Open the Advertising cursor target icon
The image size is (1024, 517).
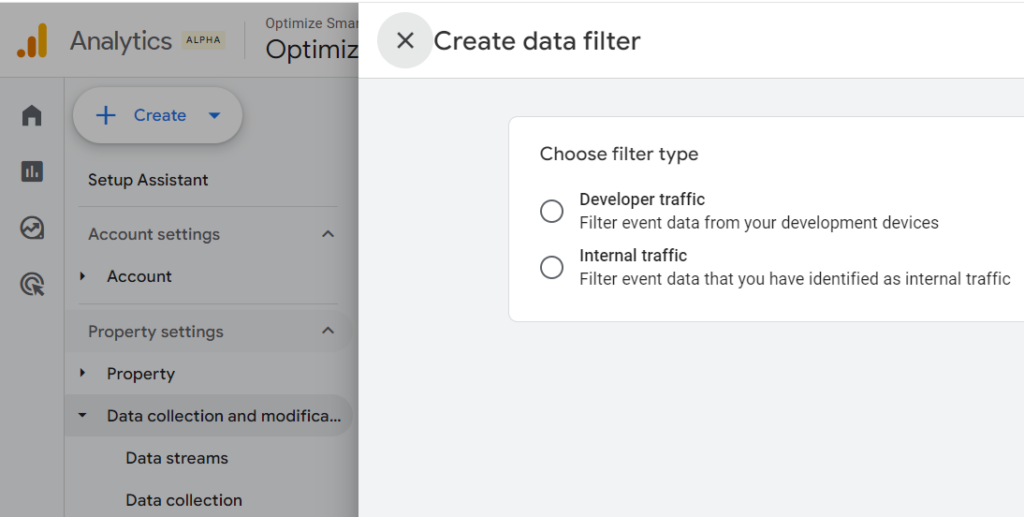tap(32, 285)
